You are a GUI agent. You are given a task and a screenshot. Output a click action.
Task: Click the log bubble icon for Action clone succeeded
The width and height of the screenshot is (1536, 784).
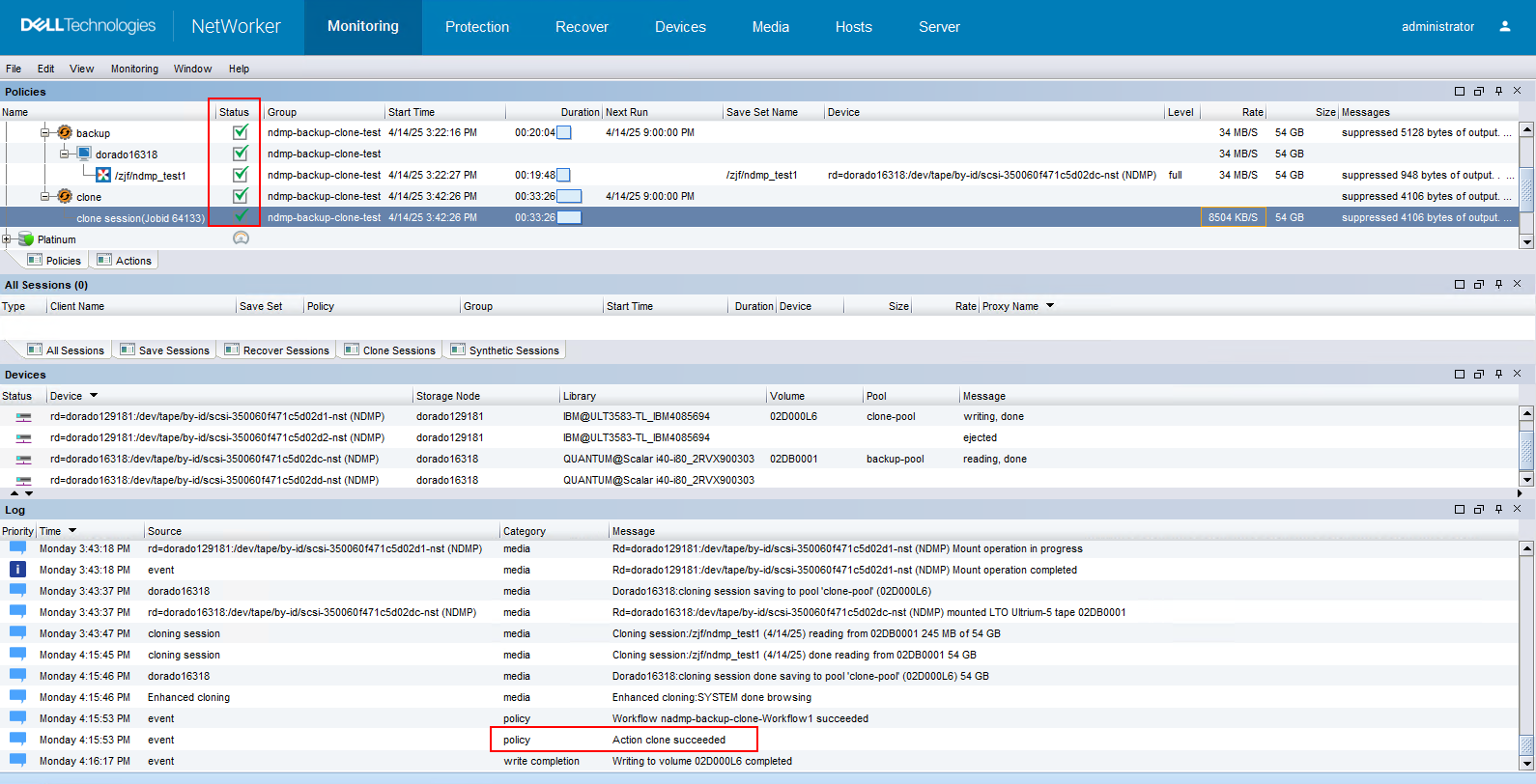[x=17, y=740]
